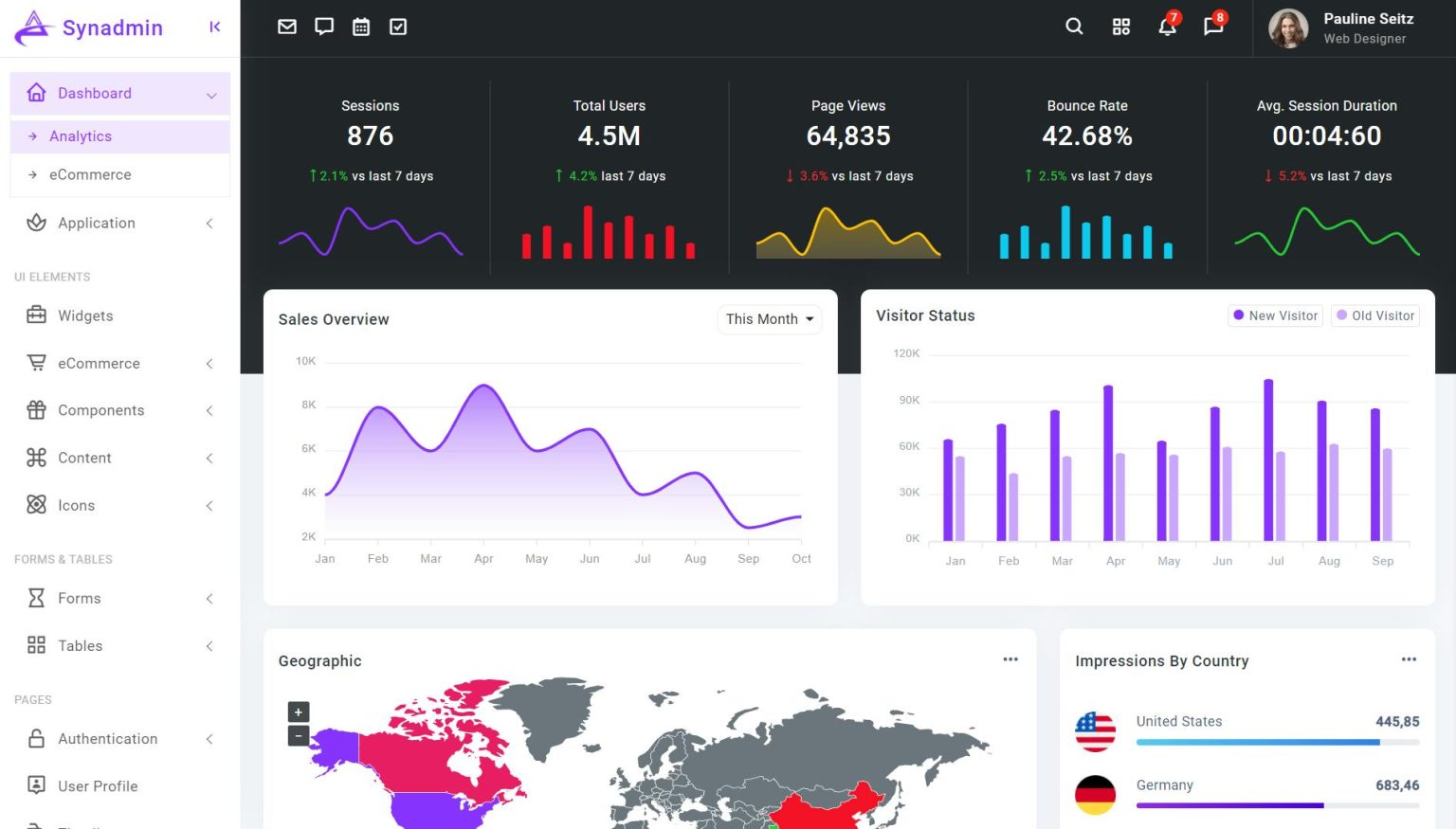
Task: Toggle the New Visitor legend in Visitor Status
Action: pos(1275,315)
